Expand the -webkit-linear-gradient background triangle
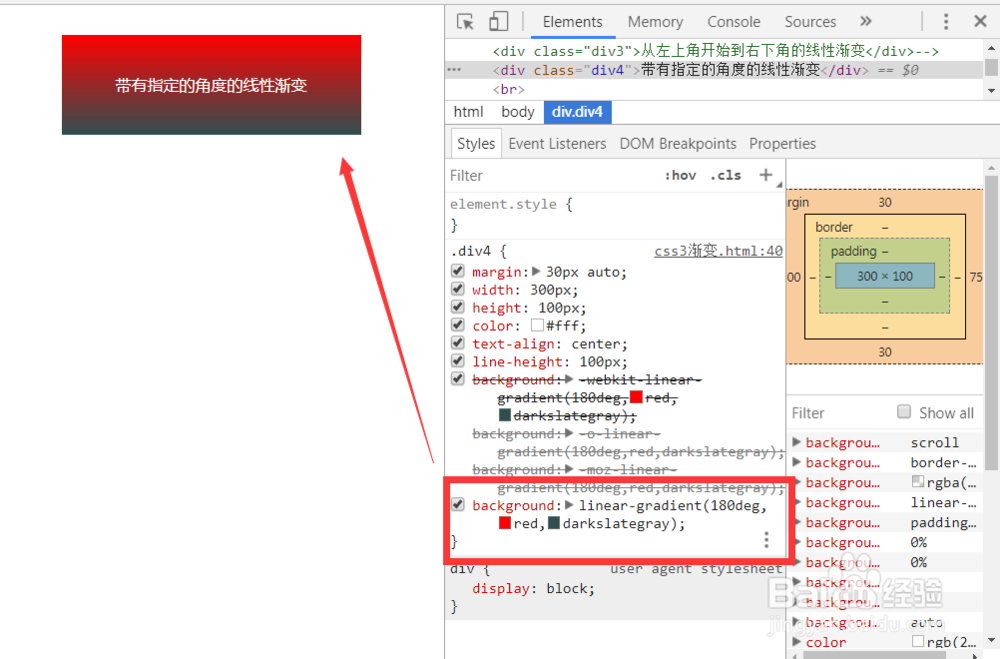This screenshot has width=1000, height=659. click(569, 379)
